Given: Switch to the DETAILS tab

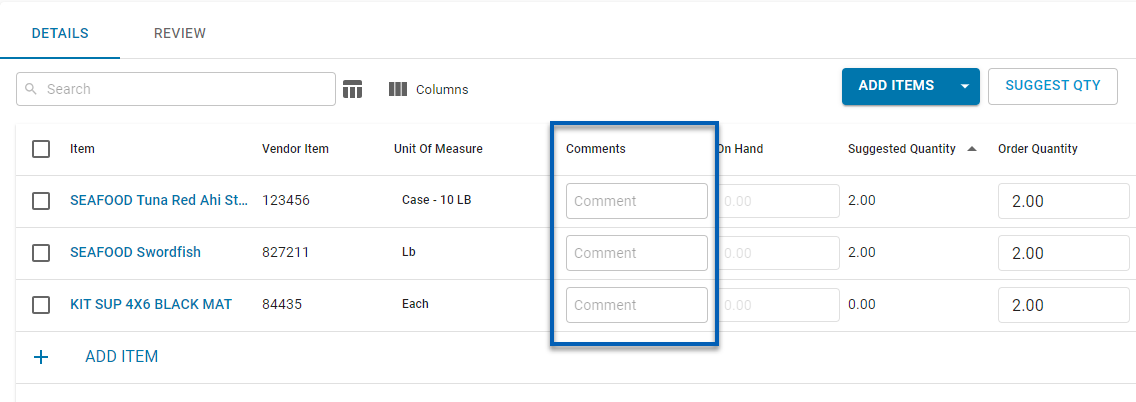Looking at the screenshot, I should [60, 33].
